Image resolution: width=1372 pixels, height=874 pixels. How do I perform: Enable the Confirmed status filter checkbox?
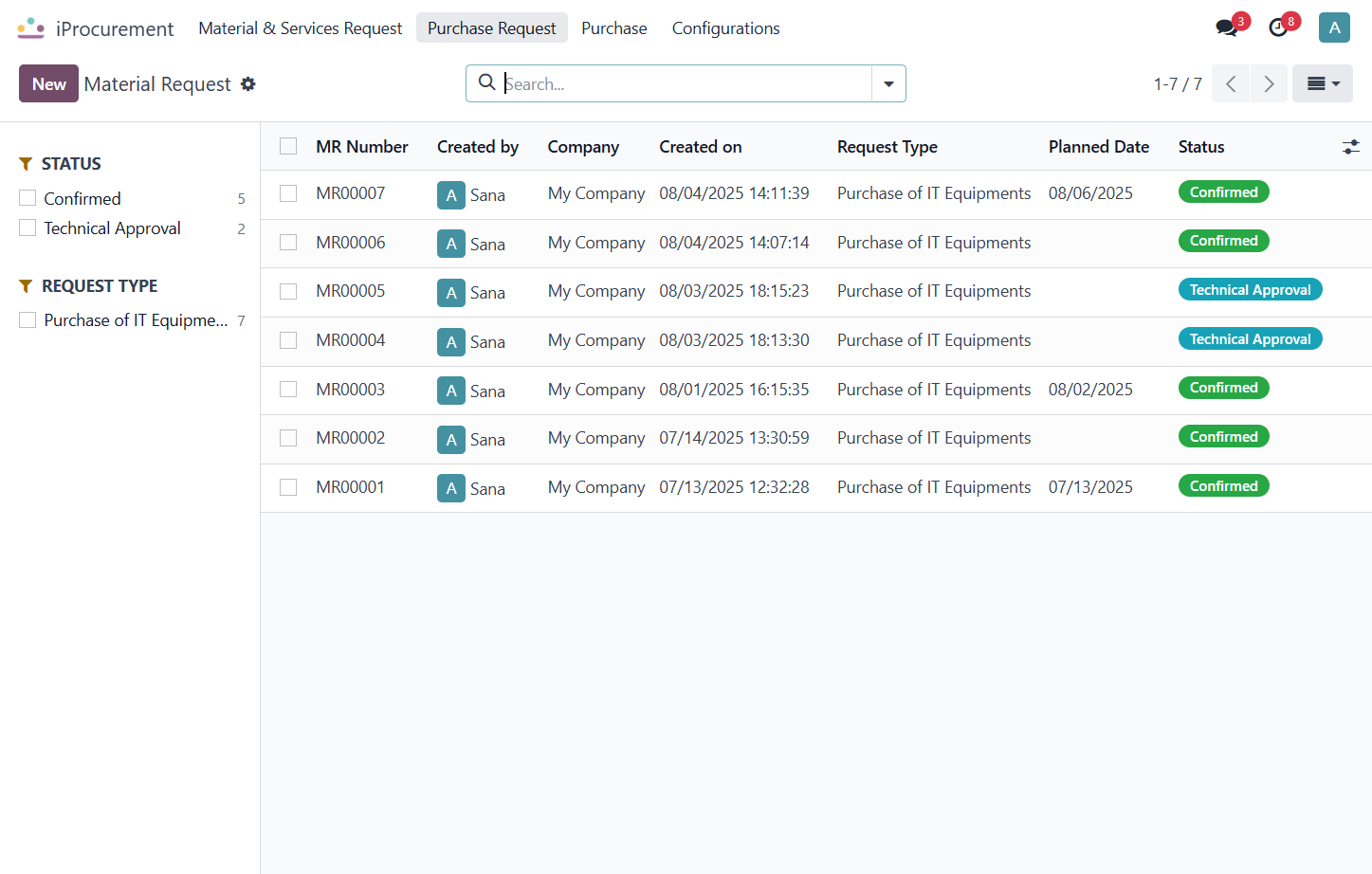click(x=27, y=198)
